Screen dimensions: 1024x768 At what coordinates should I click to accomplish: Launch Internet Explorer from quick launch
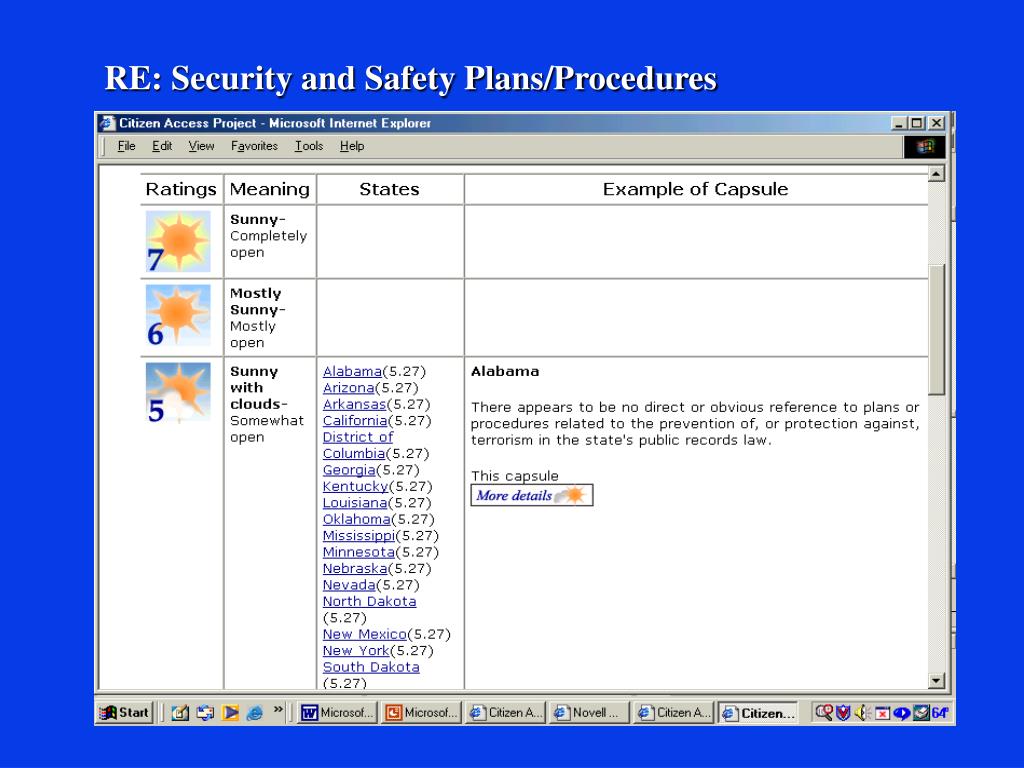(255, 712)
